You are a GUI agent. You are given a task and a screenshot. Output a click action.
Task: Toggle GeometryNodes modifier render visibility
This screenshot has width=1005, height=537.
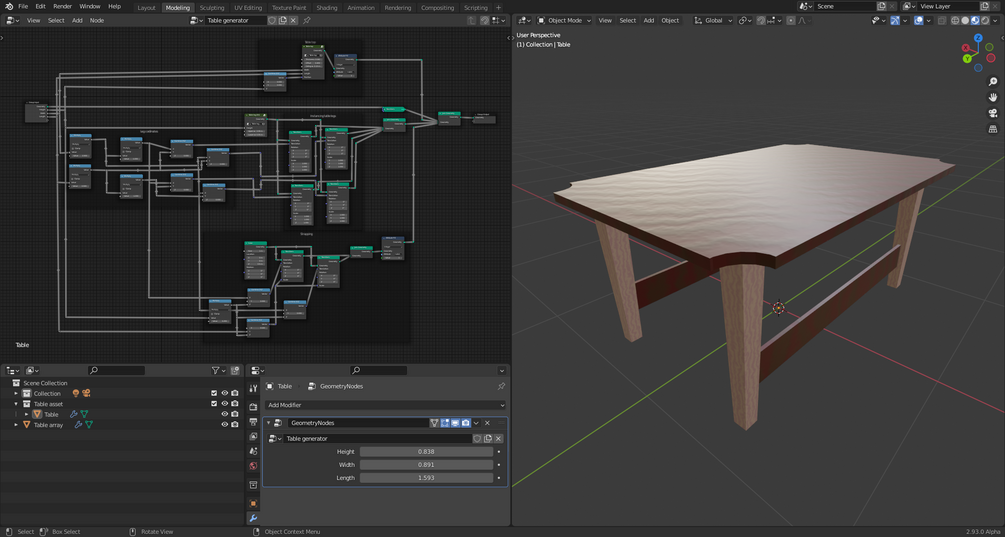click(465, 423)
